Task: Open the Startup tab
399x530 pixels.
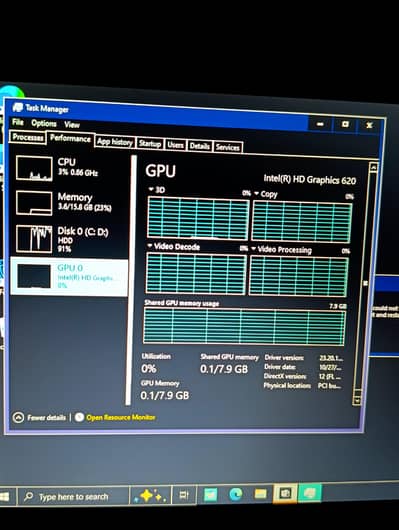Action: pos(150,144)
